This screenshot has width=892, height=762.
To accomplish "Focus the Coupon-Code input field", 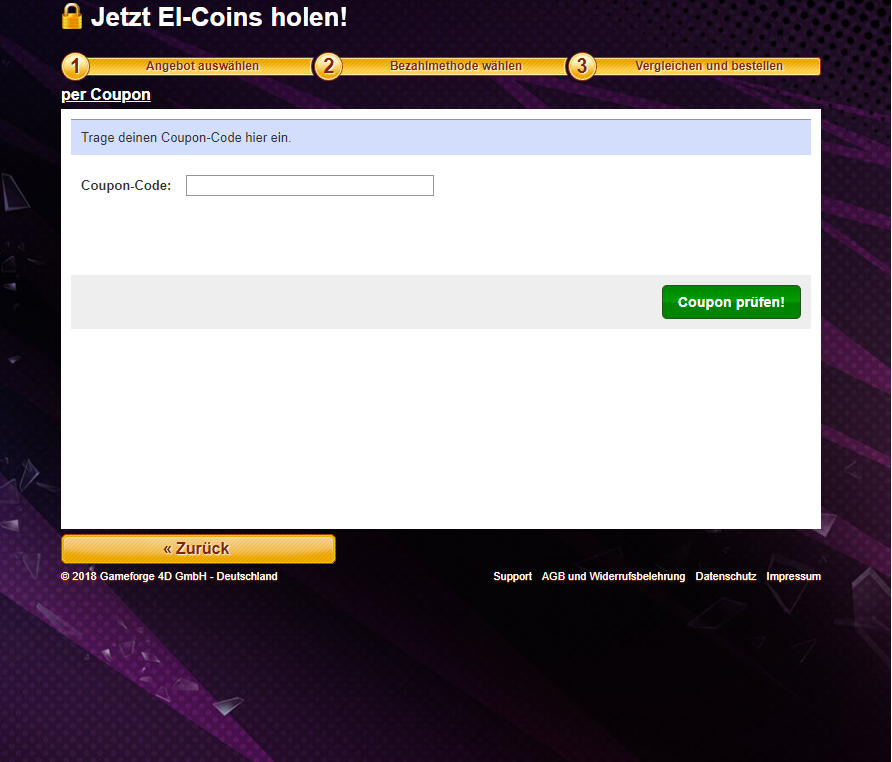I will pos(310,186).
